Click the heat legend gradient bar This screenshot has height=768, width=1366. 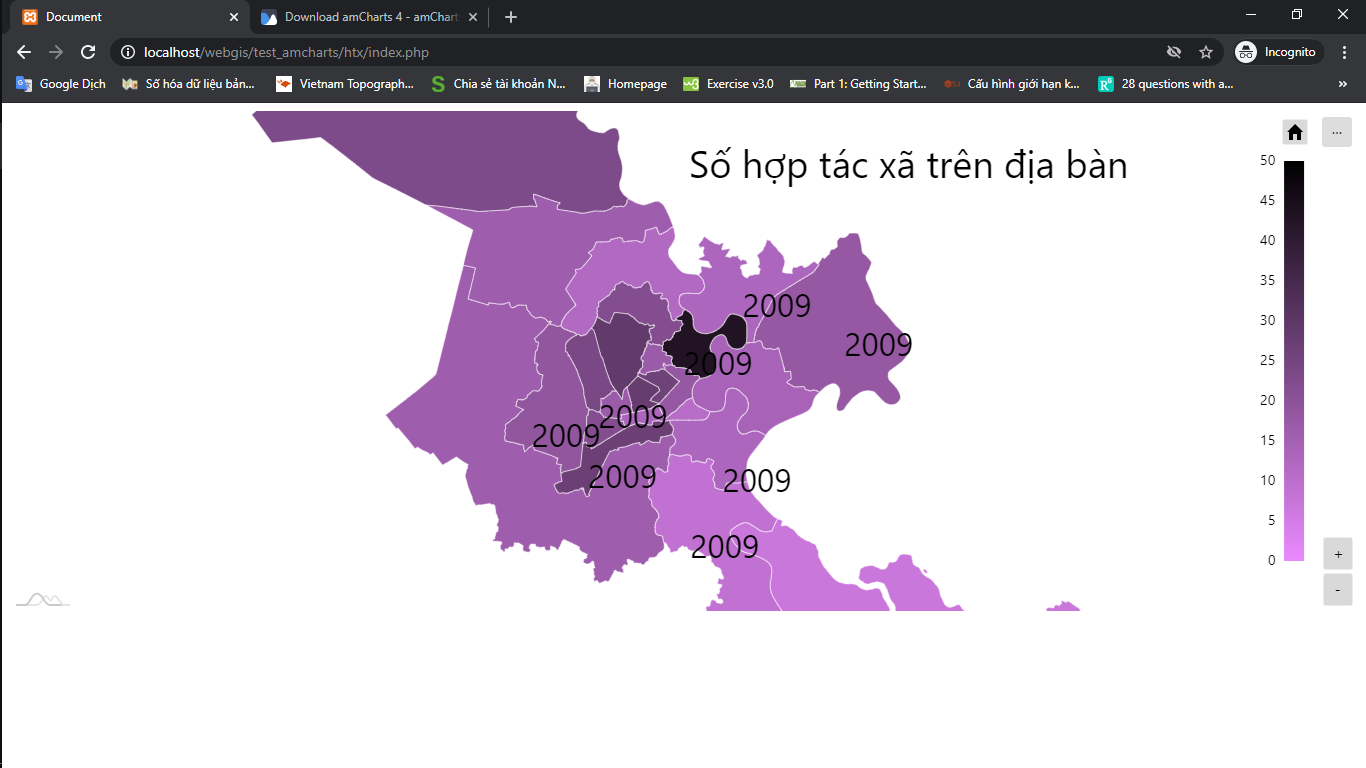point(1291,360)
